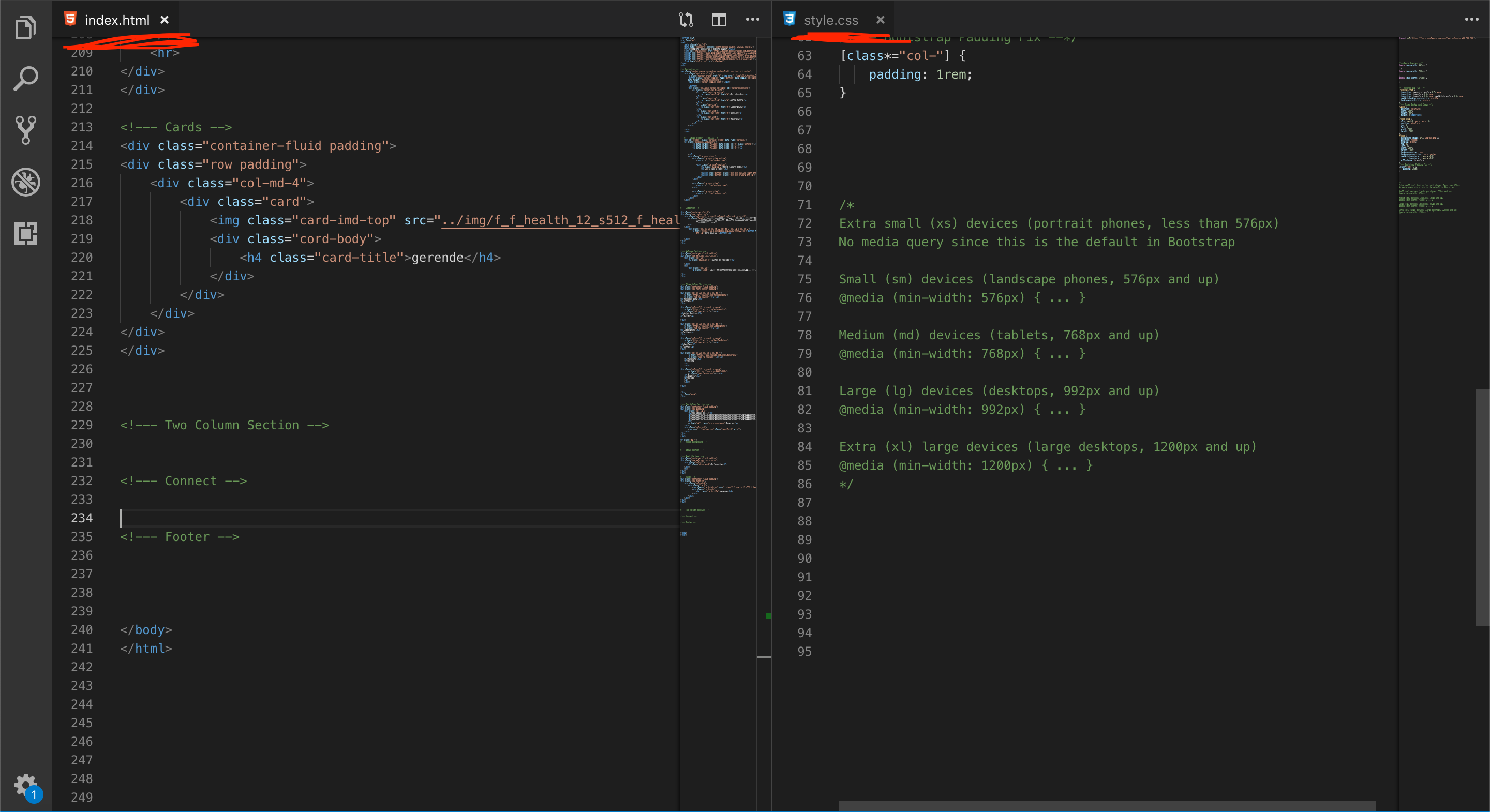The width and height of the screenshot is (1490, 812).
Task: Click the row padding div line
Action: 213,164
